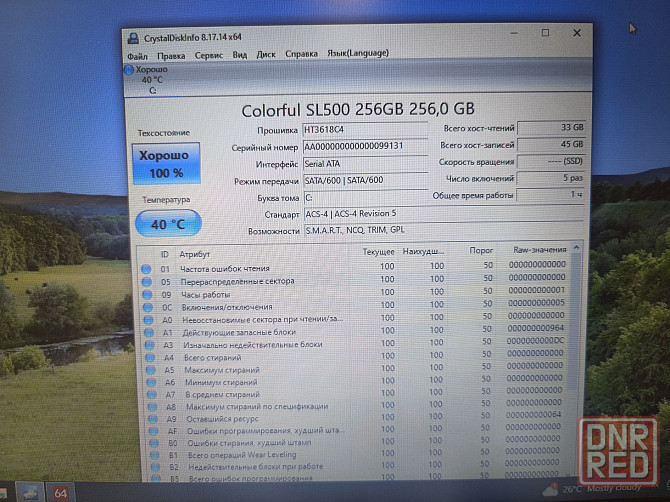Viewport: 670px width, 502px height.
Task: Click status dot for Частота ошибок чтения
Action: 146,269
